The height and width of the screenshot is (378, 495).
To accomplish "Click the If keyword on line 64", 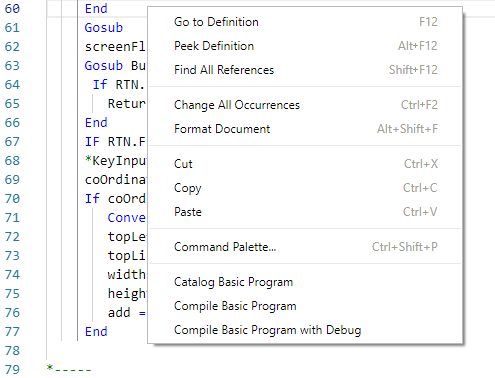I will coord(100,85).
